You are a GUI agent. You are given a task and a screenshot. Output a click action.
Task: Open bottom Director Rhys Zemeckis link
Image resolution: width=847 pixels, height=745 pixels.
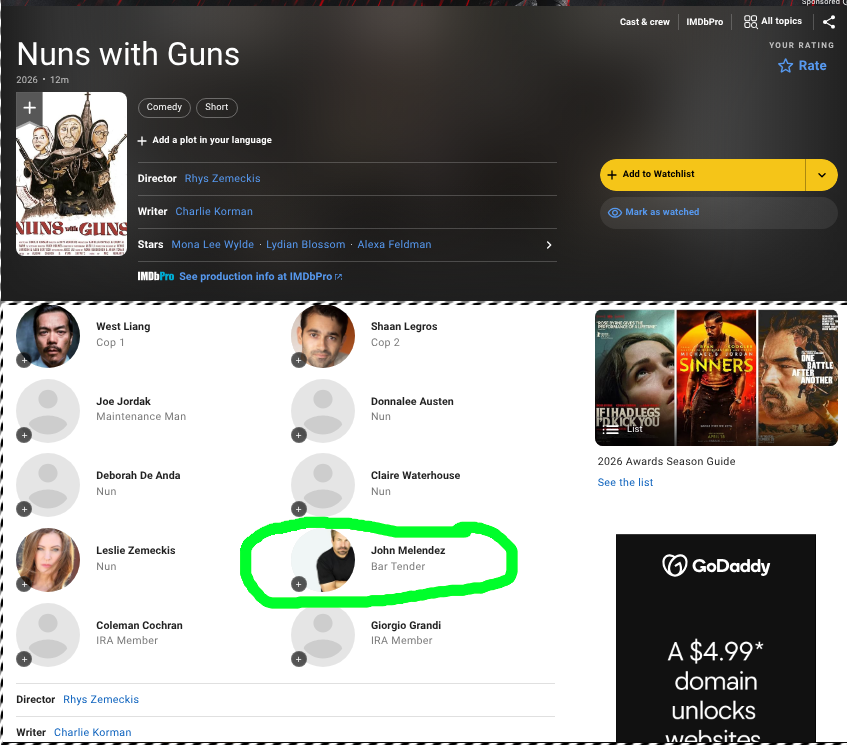pyautogui.click(x=101, y=700)
